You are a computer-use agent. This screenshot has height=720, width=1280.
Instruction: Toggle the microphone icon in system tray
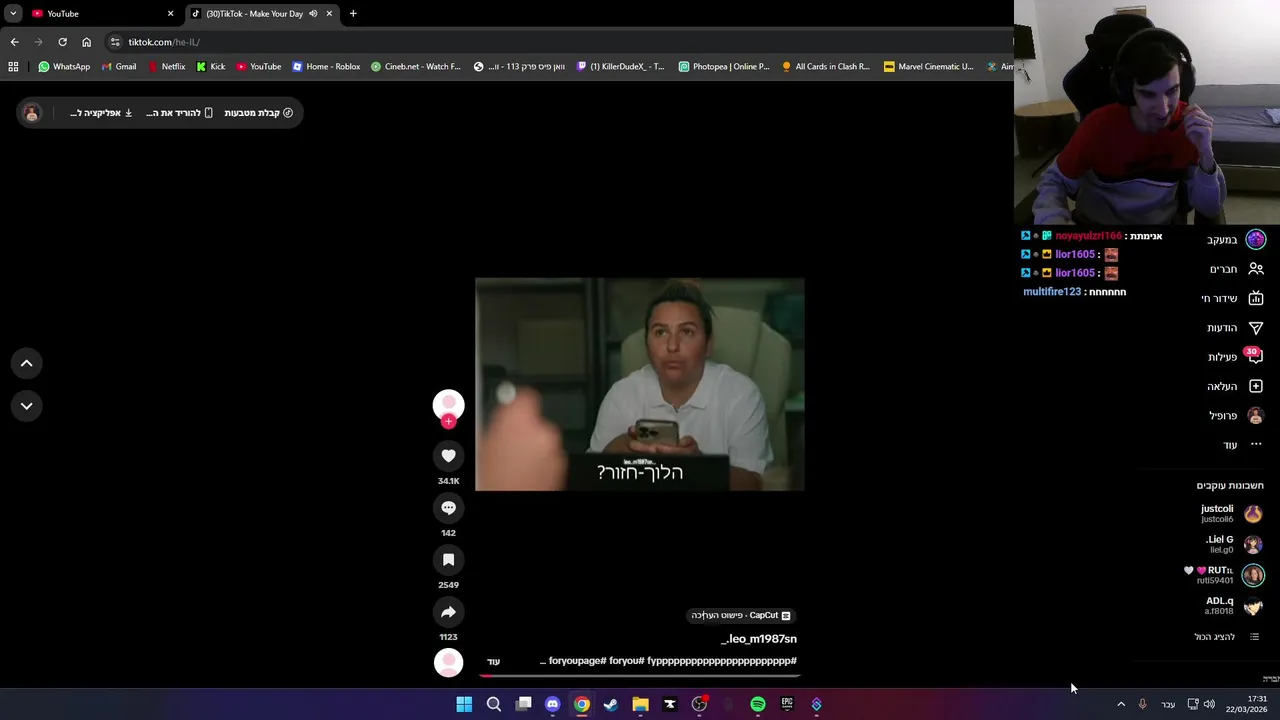(1142, 704)
